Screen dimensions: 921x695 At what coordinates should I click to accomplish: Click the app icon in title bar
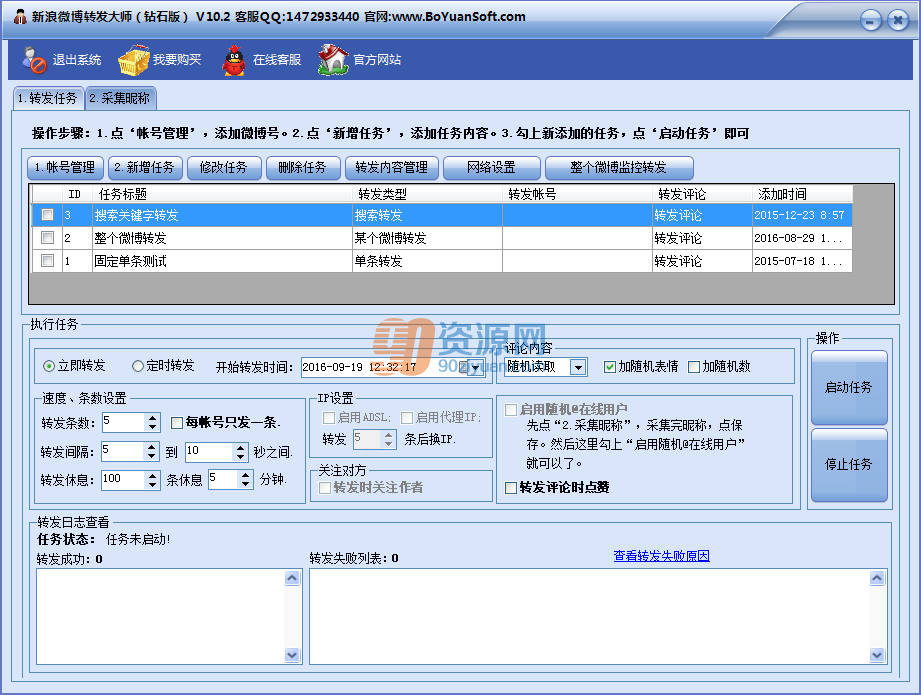tap(20, 16)
